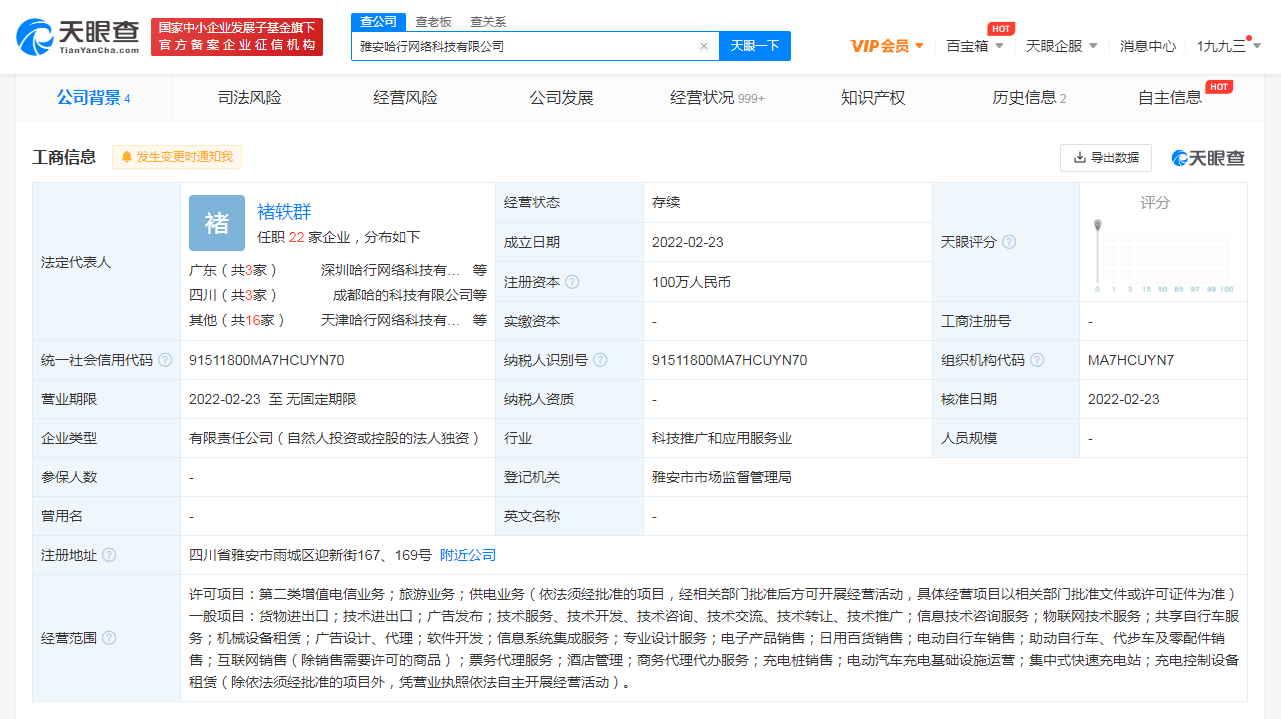This screenshot has width=1281, height=719.
Task: Click 四川（共3家）region row
Action: point(338,295)
